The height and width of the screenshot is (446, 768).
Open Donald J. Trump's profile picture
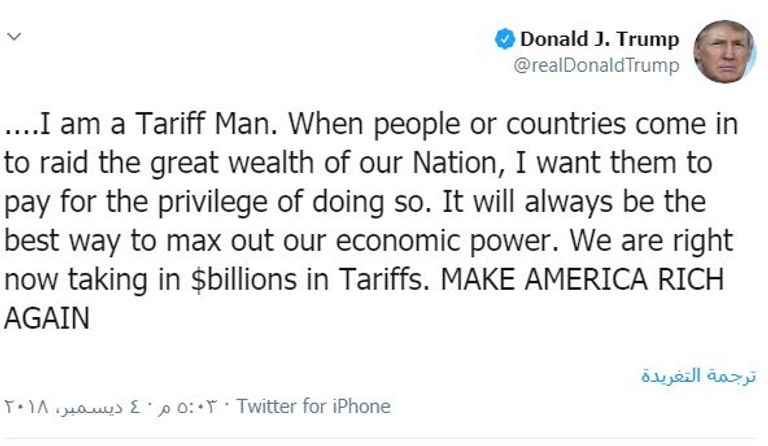723,51
